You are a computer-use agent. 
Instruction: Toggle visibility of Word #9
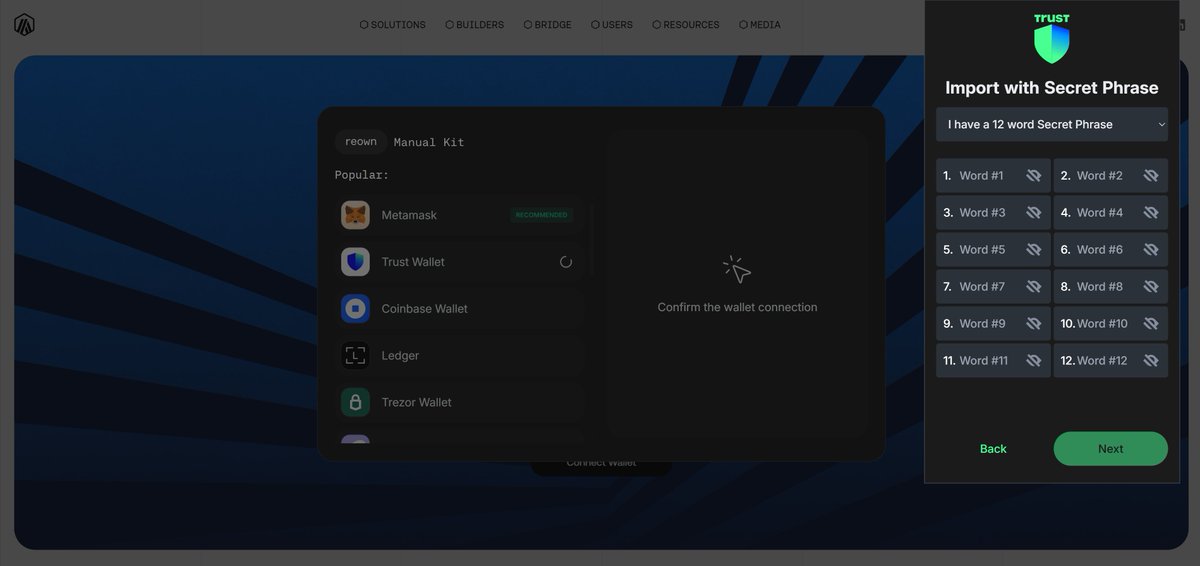1034,324
